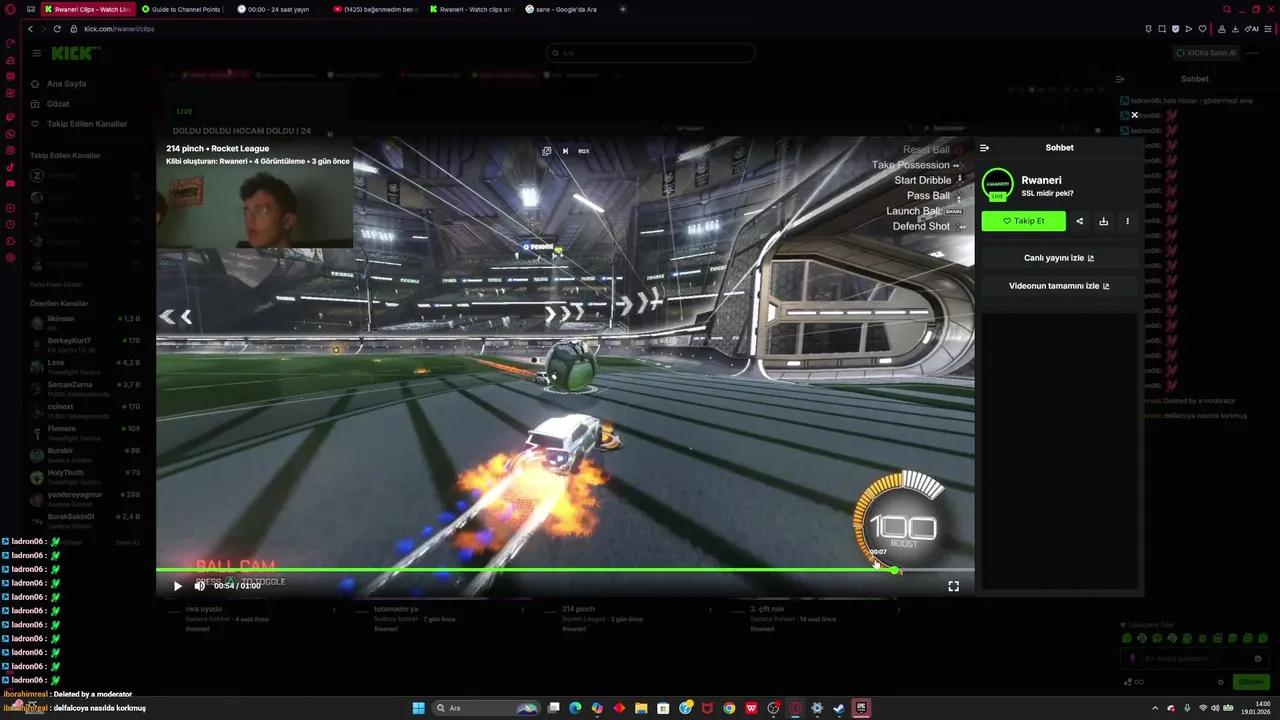Skip to next clip using the skip icon
Screen dimensions: 1280x720
pos(565,151)
